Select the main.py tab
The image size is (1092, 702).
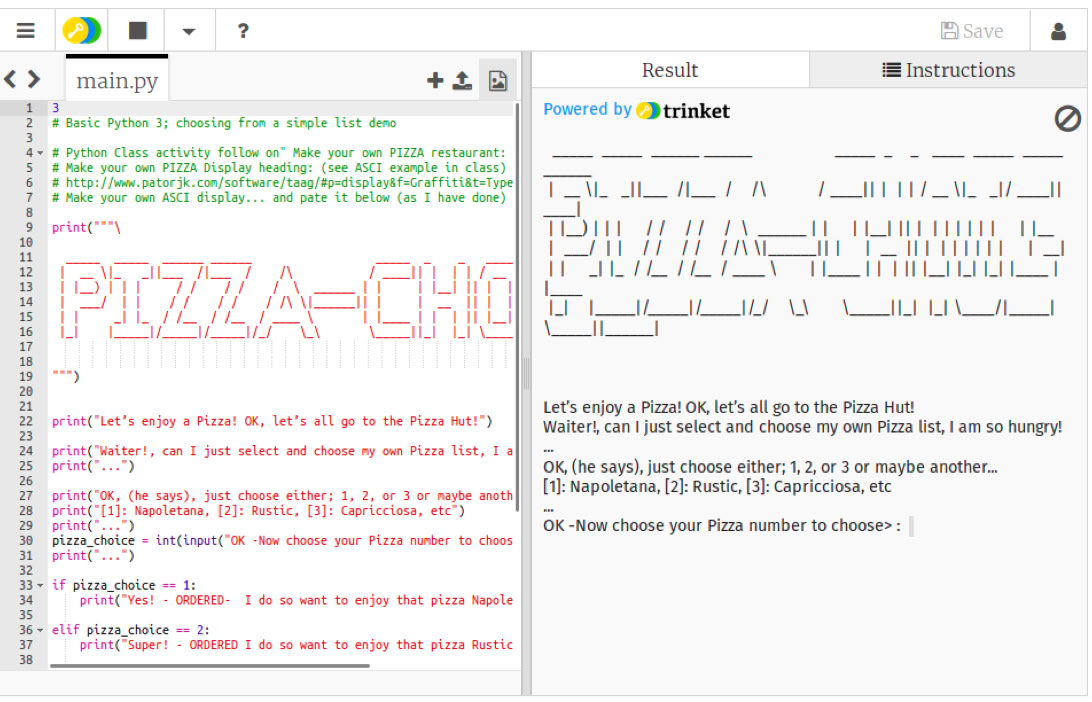[117, 81]
